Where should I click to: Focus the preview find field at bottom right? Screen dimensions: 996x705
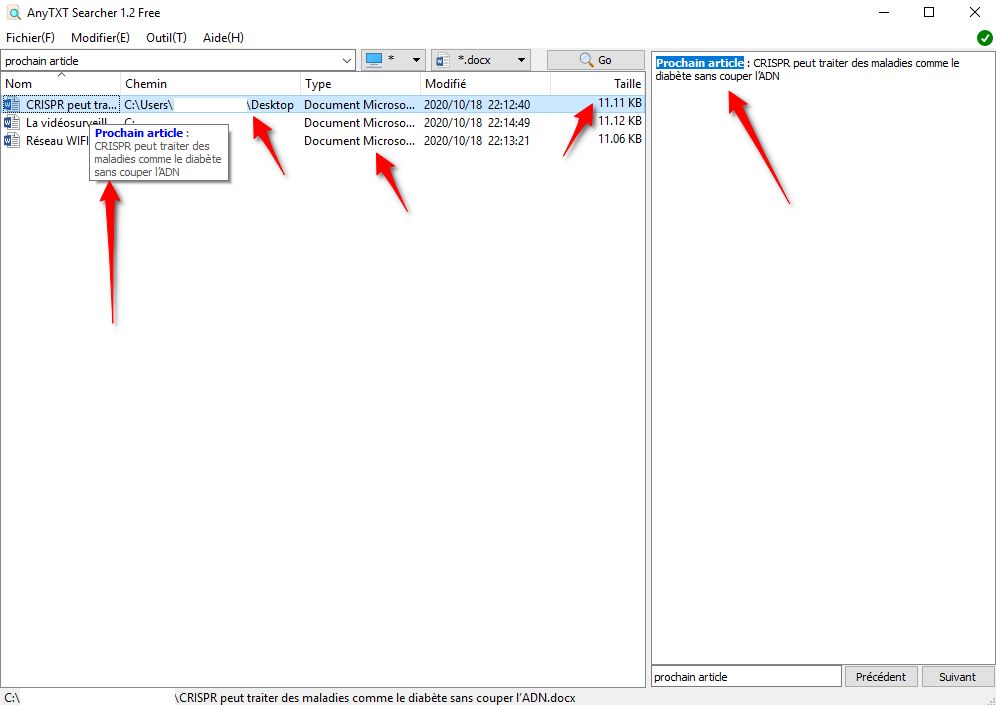(746, 676)
